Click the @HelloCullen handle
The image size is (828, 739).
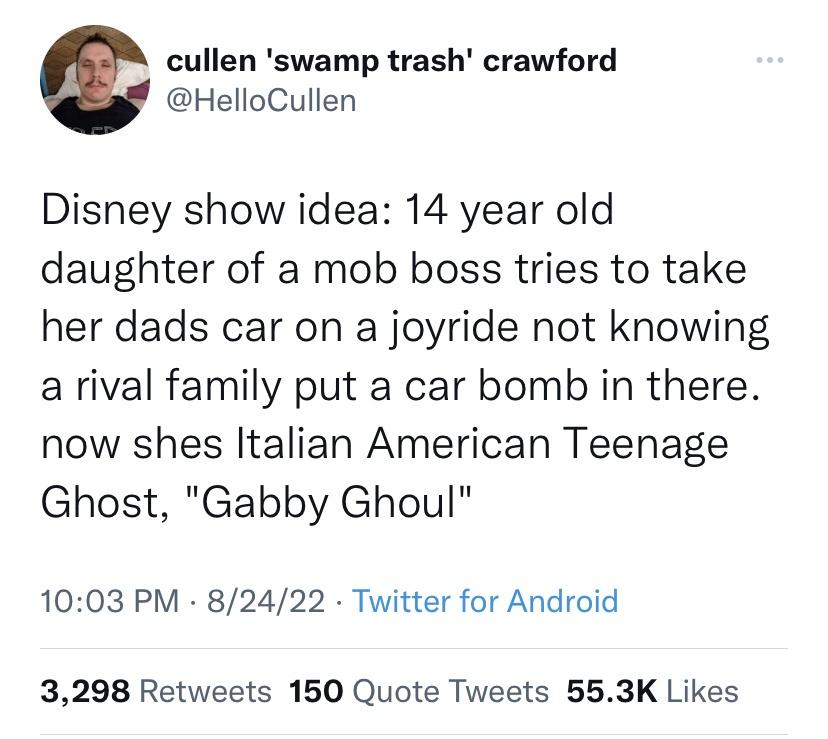(x=260, y=100)
